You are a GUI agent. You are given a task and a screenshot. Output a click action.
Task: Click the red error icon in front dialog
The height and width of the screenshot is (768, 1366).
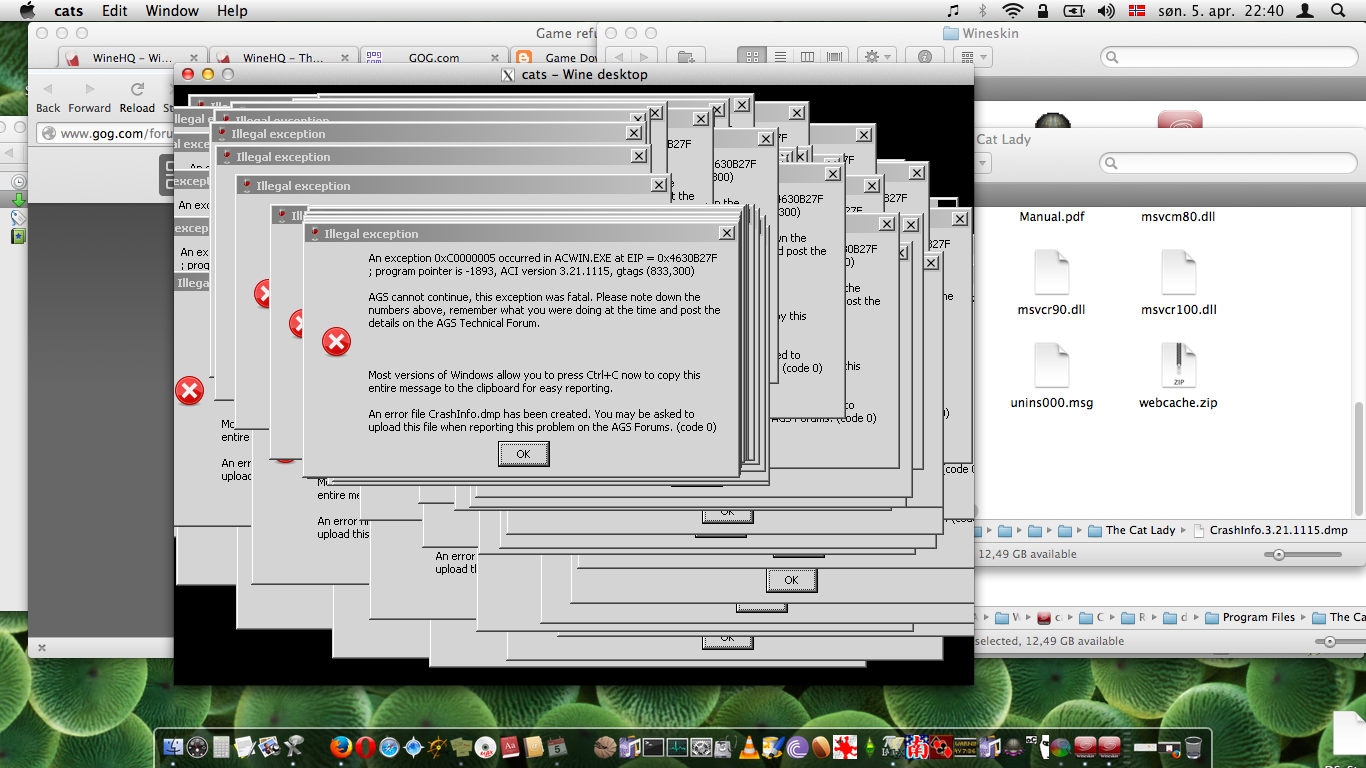[337, 342]
